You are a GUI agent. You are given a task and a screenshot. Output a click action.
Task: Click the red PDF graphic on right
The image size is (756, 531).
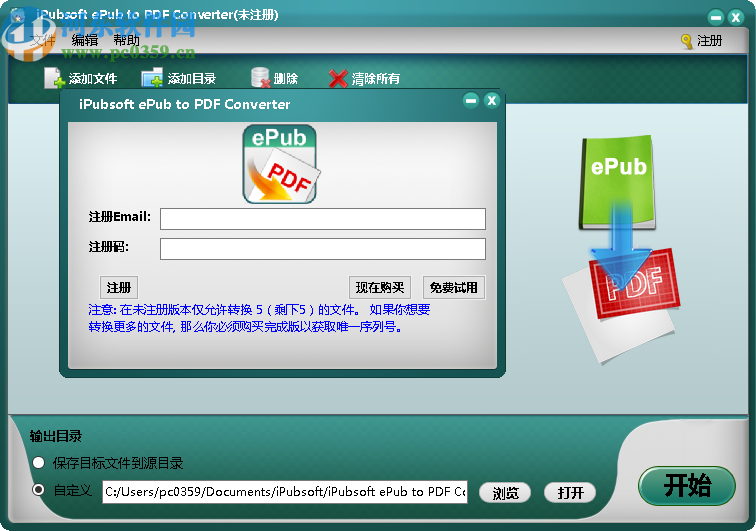(x=633, y=283)
